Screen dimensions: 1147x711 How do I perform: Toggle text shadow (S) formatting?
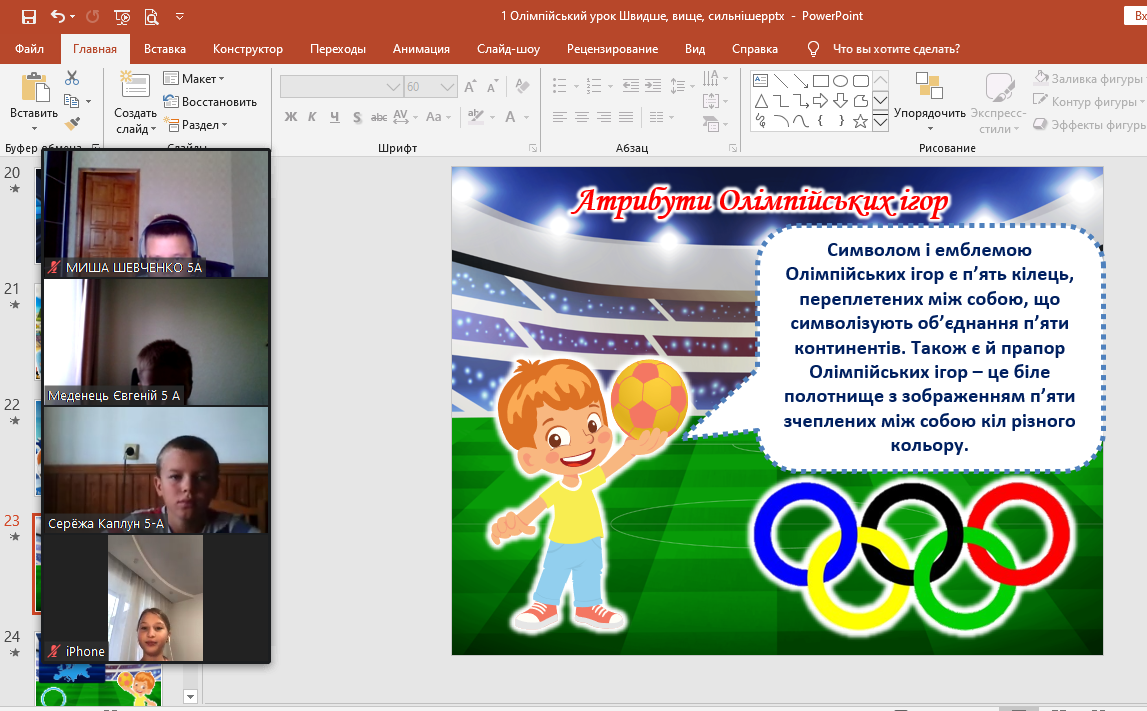(357, 117)
